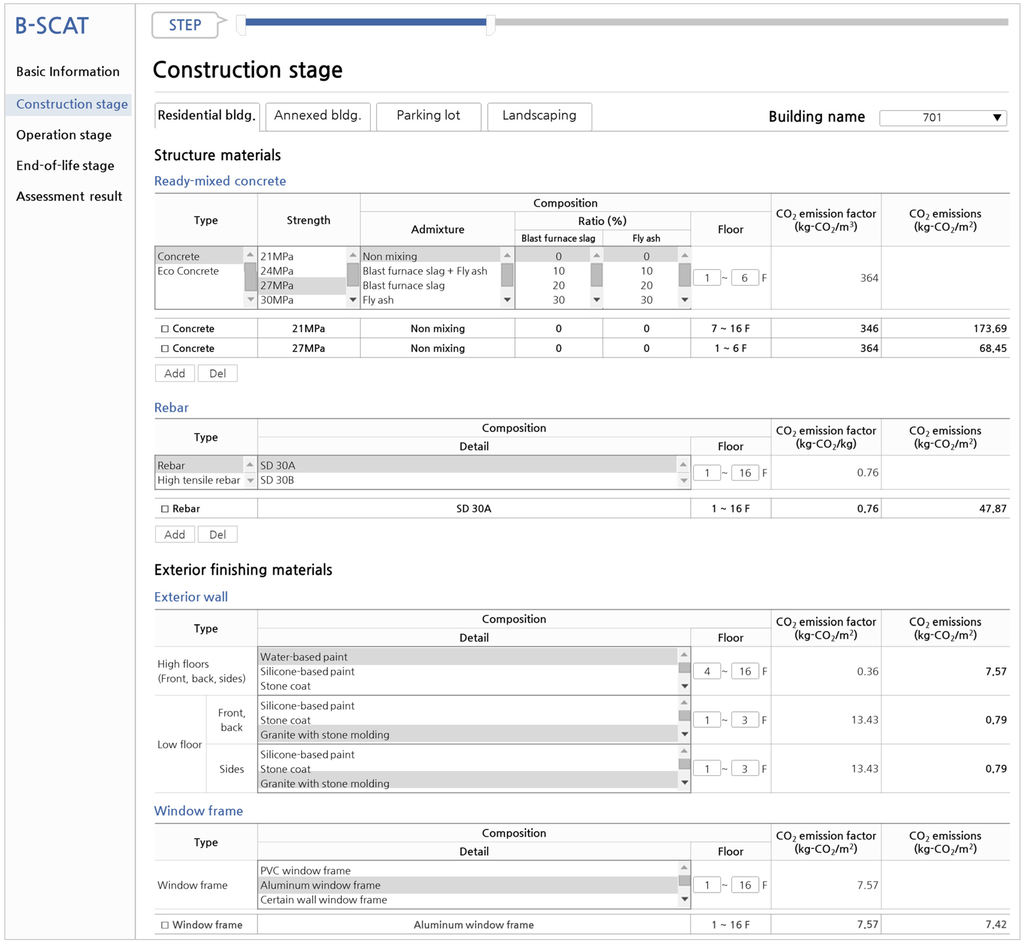Switch to the Parking lot tab
This screenshot has width=1024, height=943.
428,116
